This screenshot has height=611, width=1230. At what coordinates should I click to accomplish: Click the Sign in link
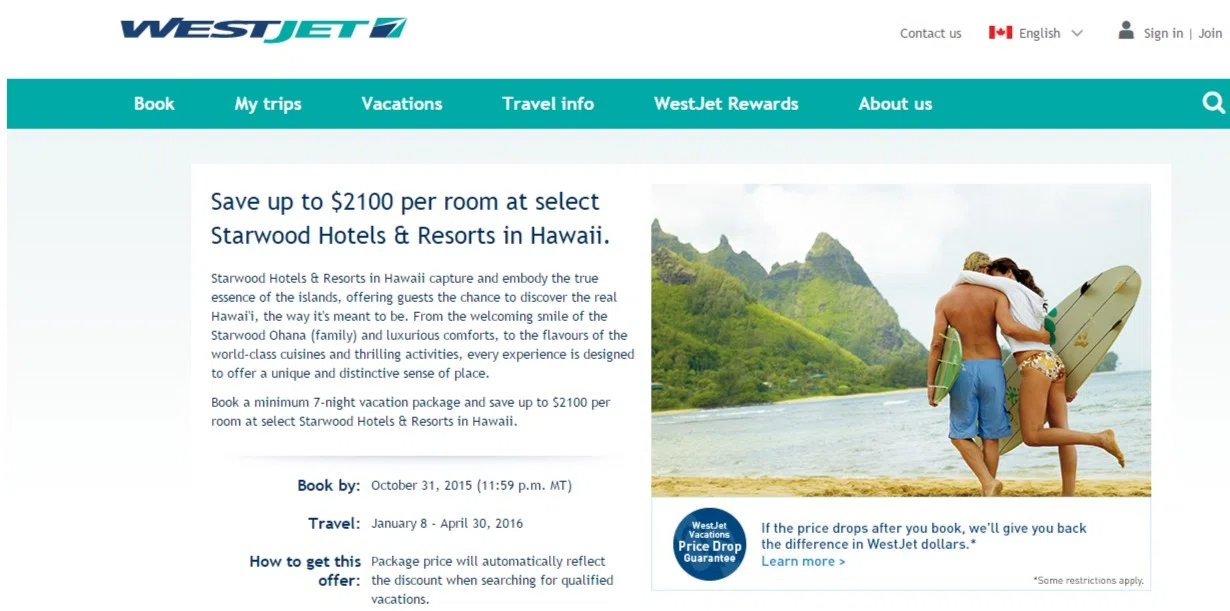click(1163, 33)
